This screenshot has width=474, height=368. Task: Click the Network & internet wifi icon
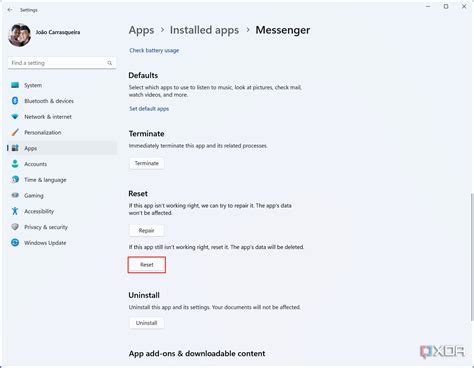tap(15, 117)
